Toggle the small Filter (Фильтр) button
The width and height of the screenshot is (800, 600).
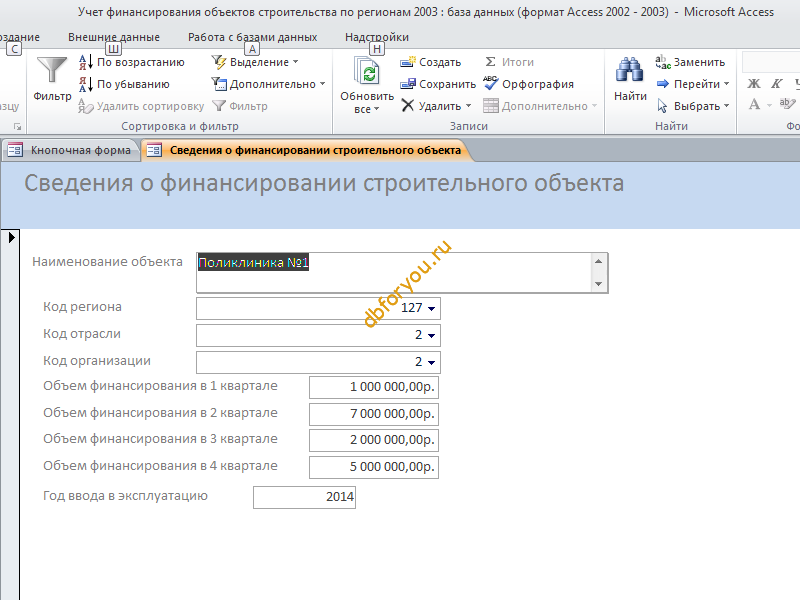tap(240, 106)
